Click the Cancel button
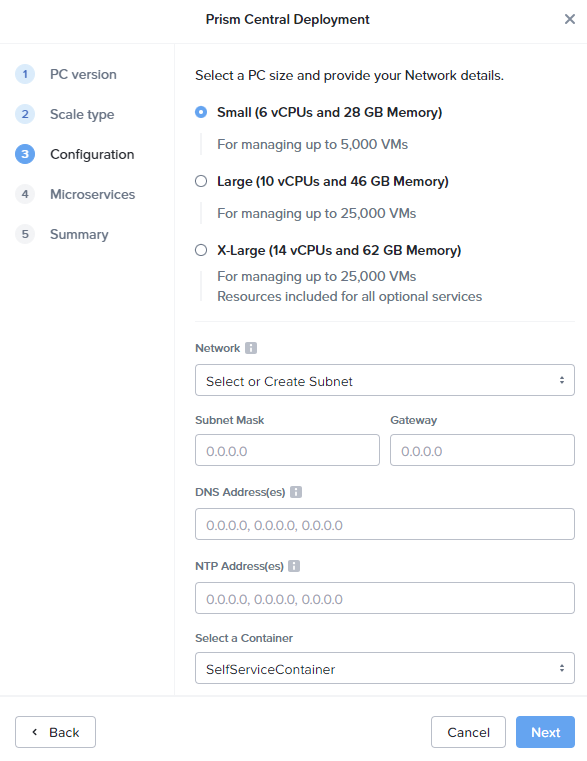 point(468,732)
